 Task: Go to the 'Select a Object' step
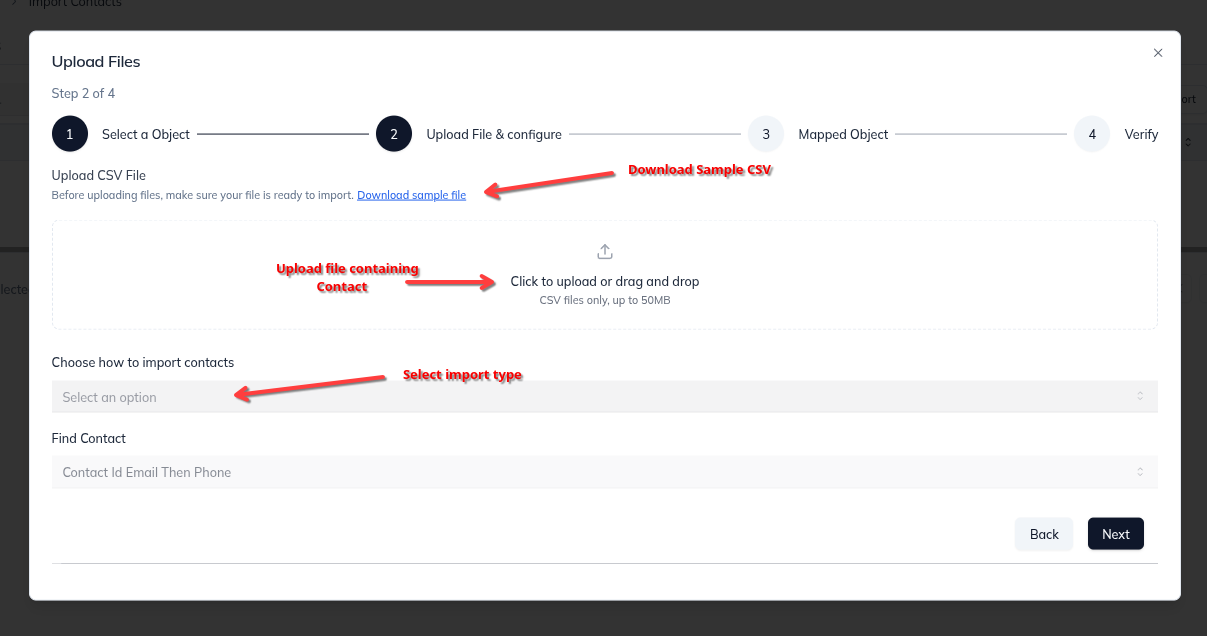pos(146,134)
